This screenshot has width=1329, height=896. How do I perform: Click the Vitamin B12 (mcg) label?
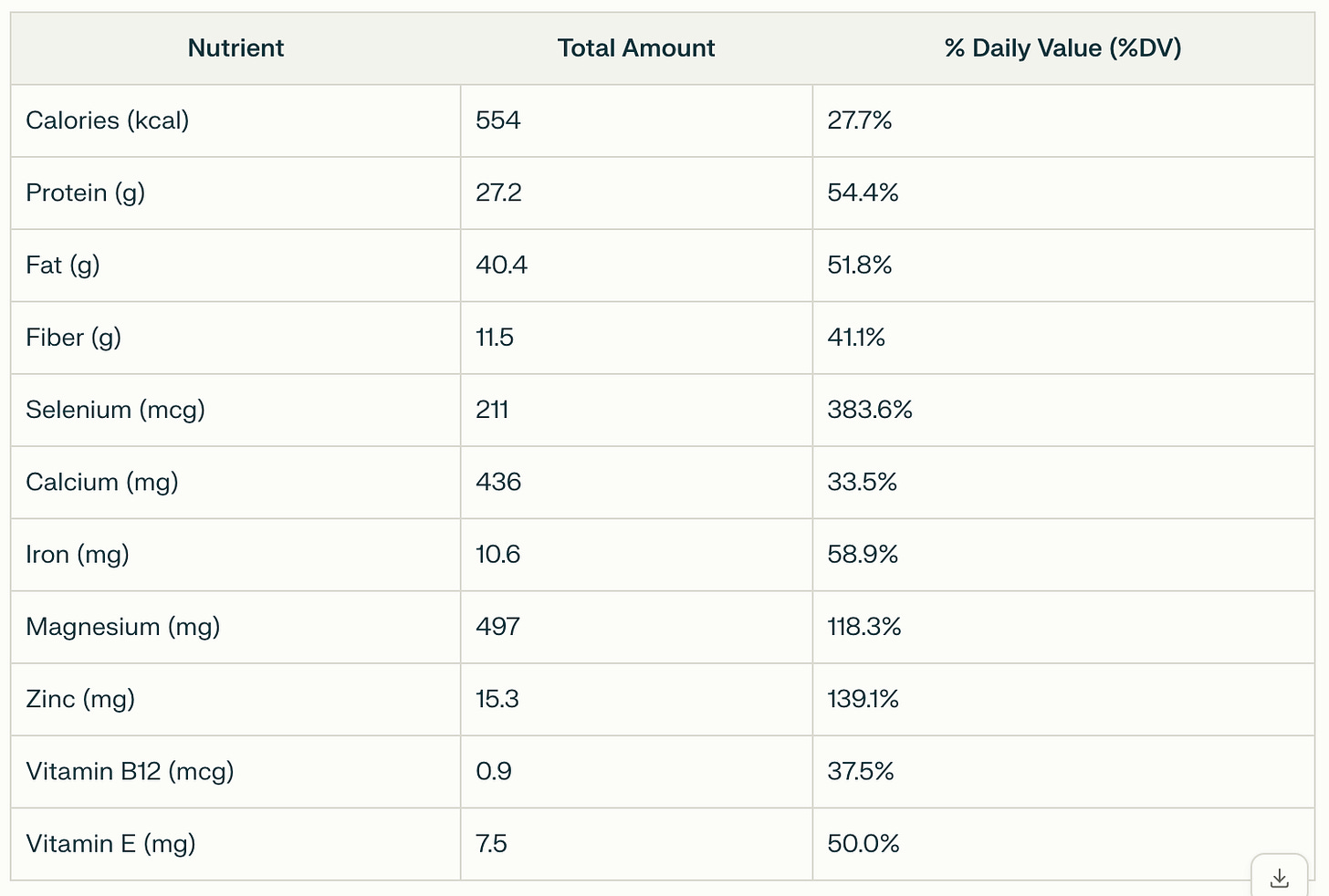130,771
